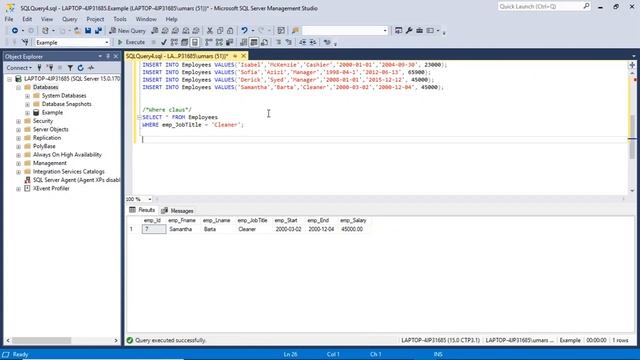Click the Activity Monitor icon in Object Explorer
Screen dimensions: 640x360
point(91,68)
